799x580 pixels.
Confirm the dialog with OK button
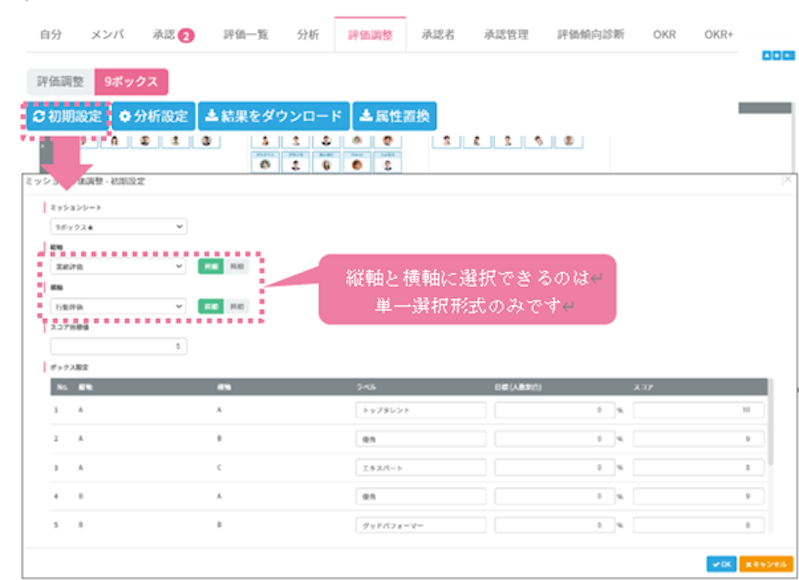point(721,564)
